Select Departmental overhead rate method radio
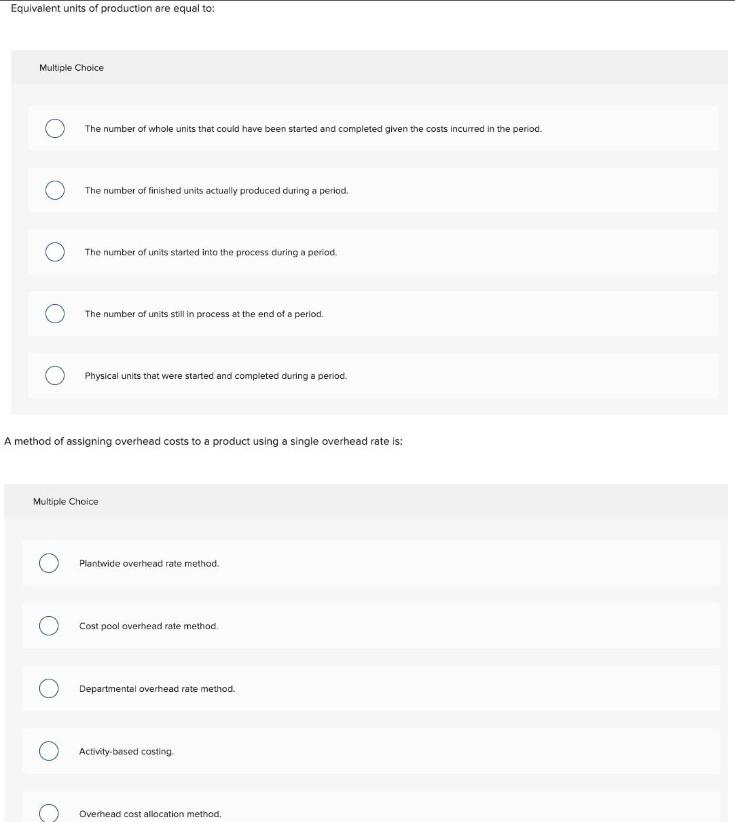This screenshot has width=735, height=822. 48,688
